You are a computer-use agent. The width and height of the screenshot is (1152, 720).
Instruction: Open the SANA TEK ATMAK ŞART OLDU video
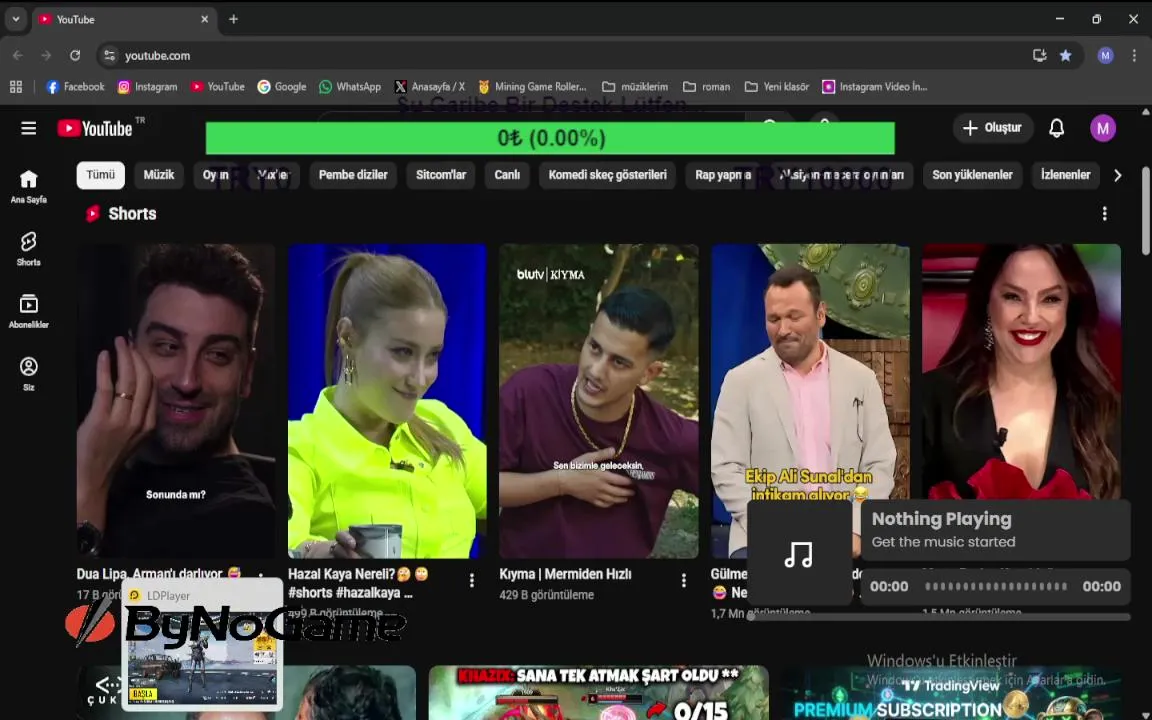(599, 693)
